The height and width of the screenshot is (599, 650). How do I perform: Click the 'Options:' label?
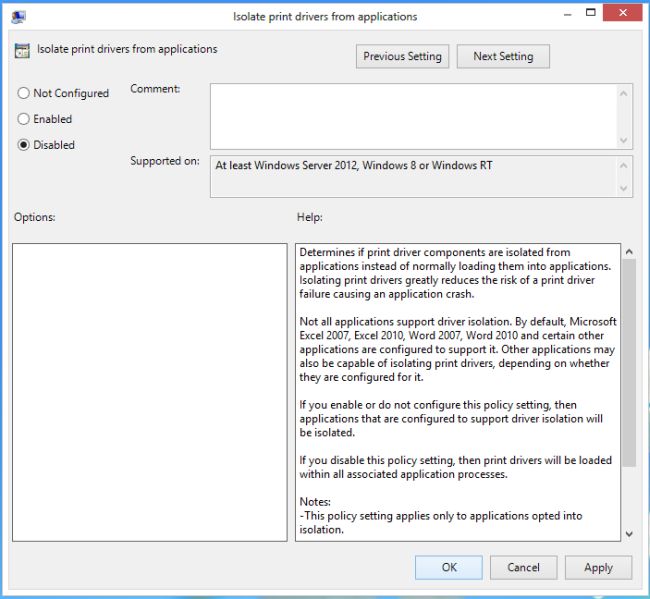tap(34, 217)
